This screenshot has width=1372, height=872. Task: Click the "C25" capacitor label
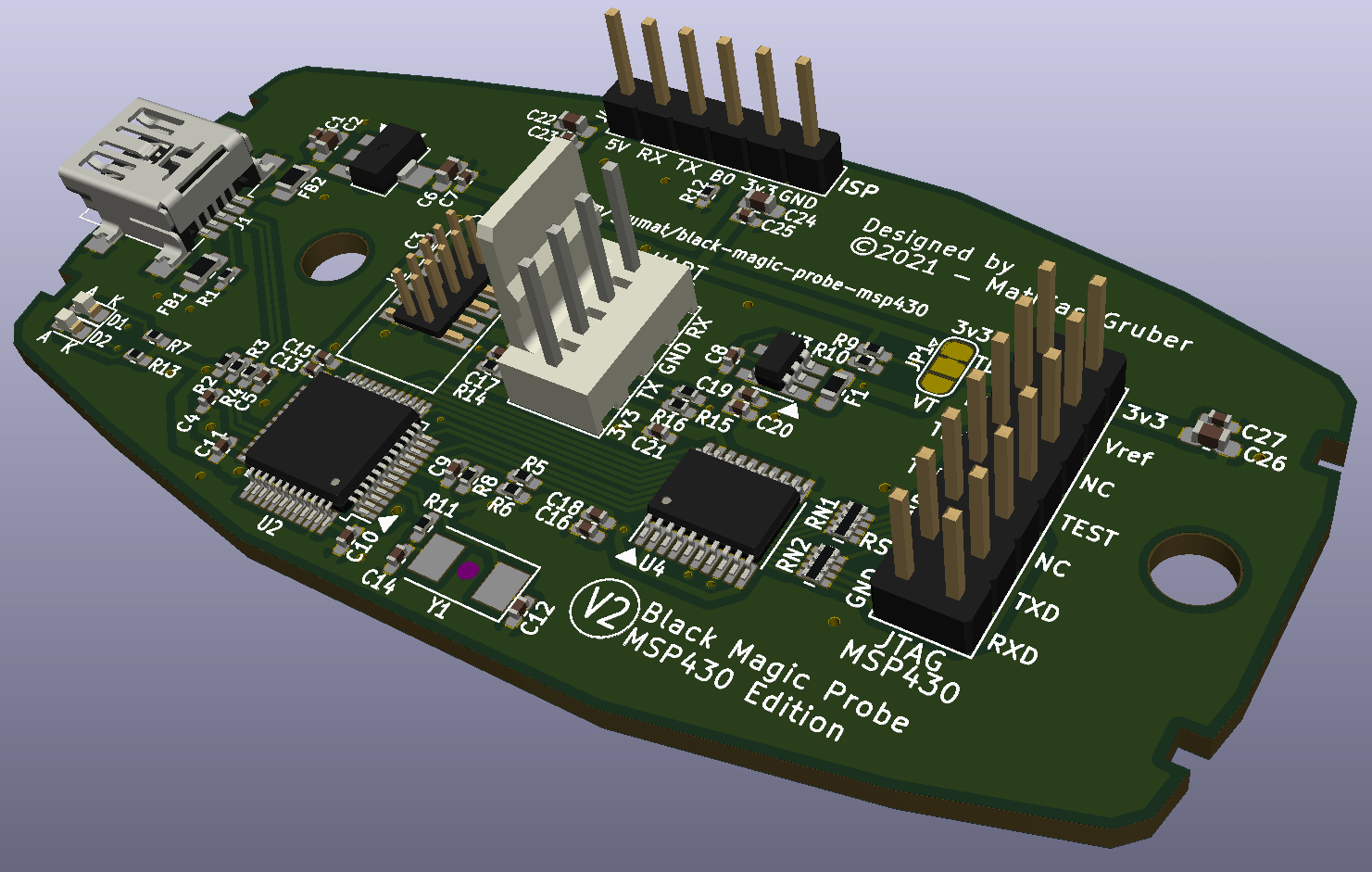pos(777,228)
